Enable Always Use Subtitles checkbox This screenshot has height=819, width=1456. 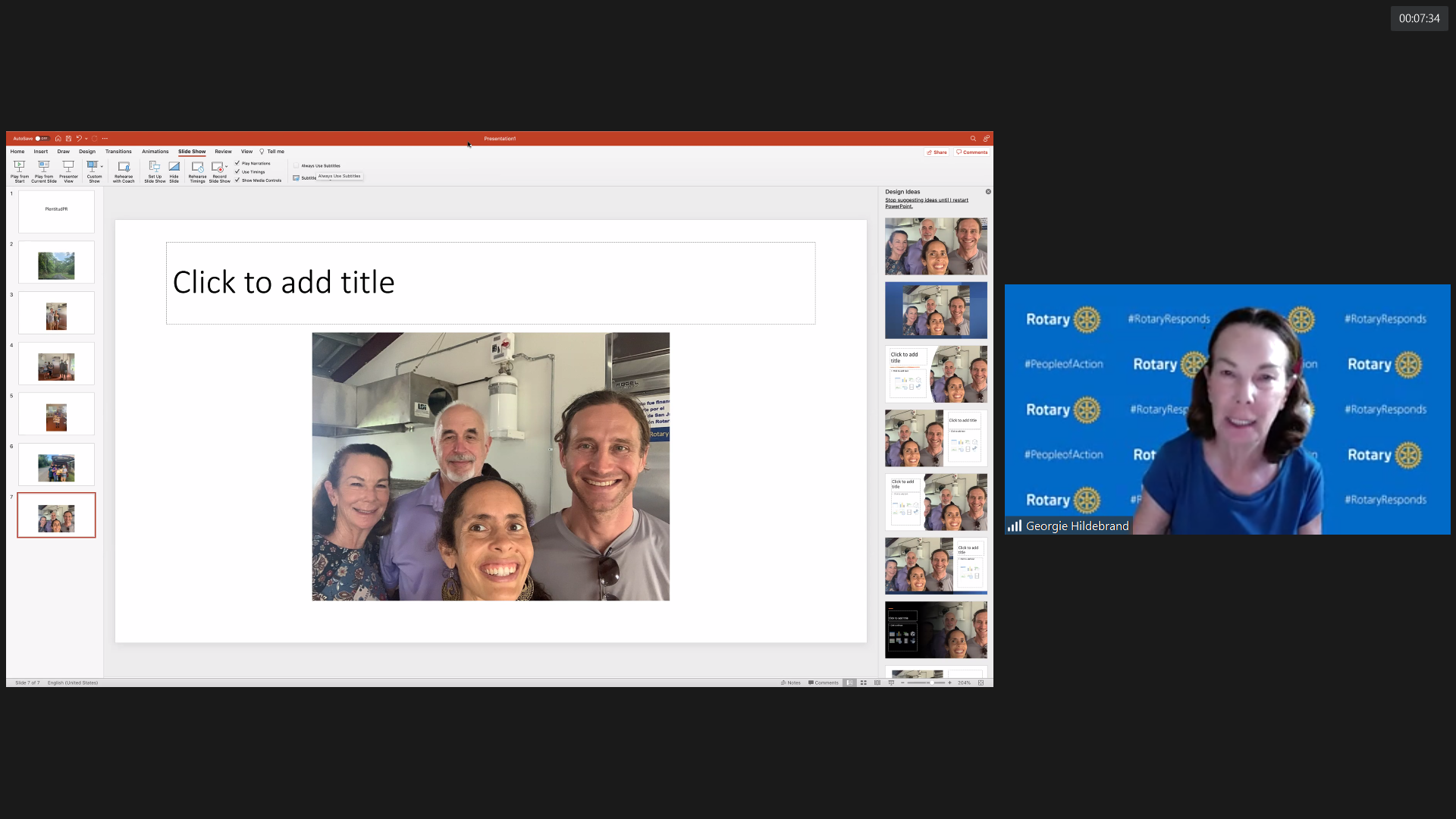coord(297,165)
